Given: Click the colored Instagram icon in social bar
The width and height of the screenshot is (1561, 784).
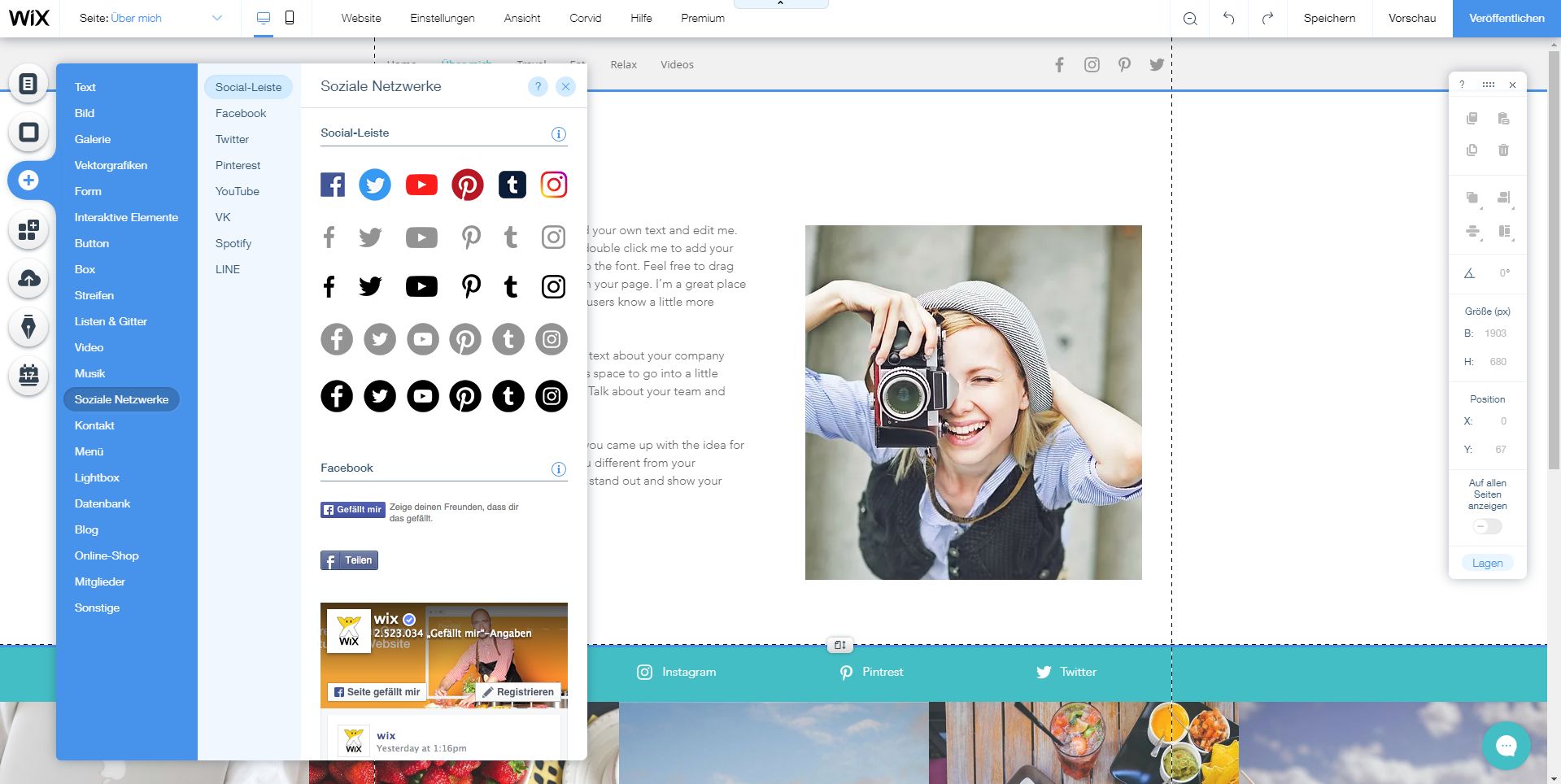Looking at the screenshot, I should tap(554, 185).
